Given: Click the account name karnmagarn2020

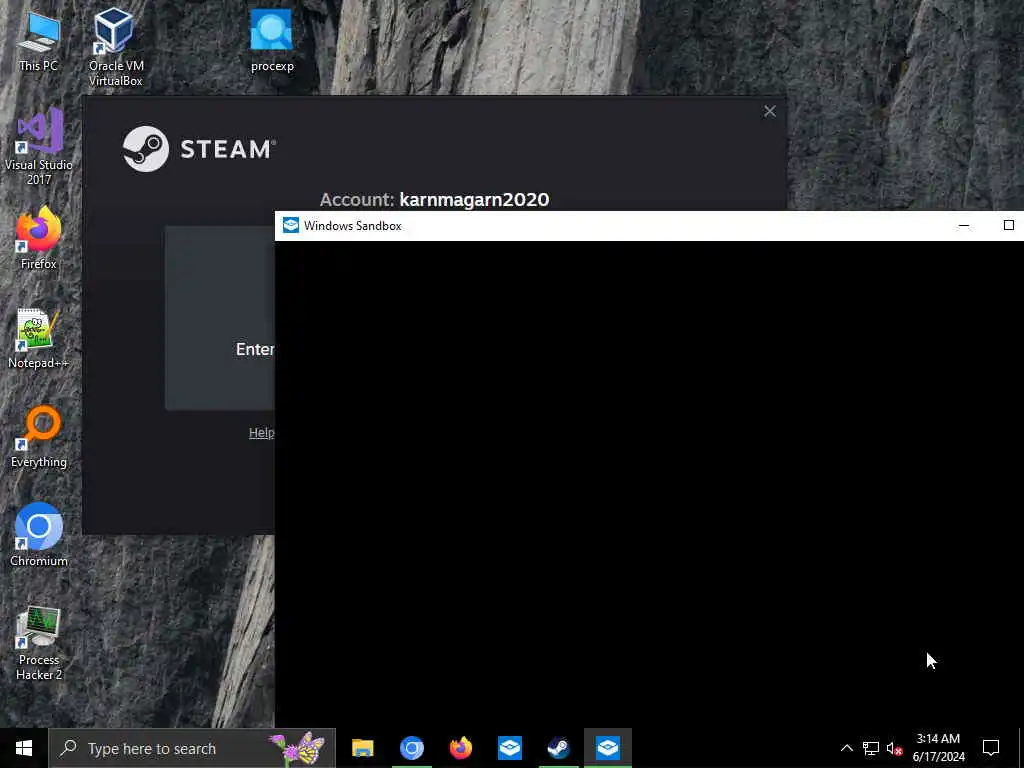Looking at the screenshot, I should coord(474,200).
